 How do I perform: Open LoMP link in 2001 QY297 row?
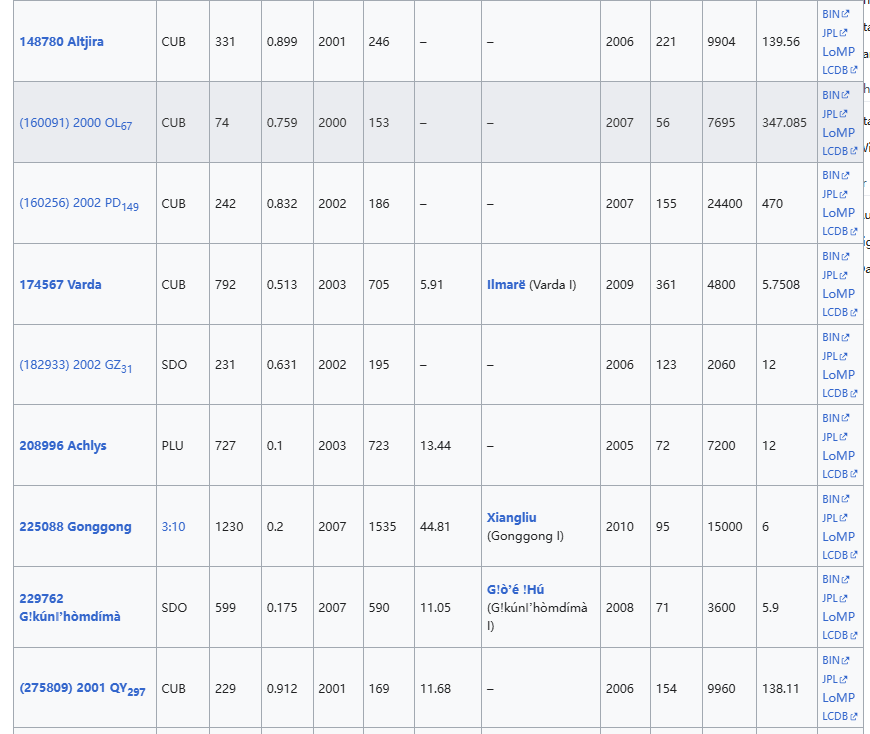click(x=838, y=697)
